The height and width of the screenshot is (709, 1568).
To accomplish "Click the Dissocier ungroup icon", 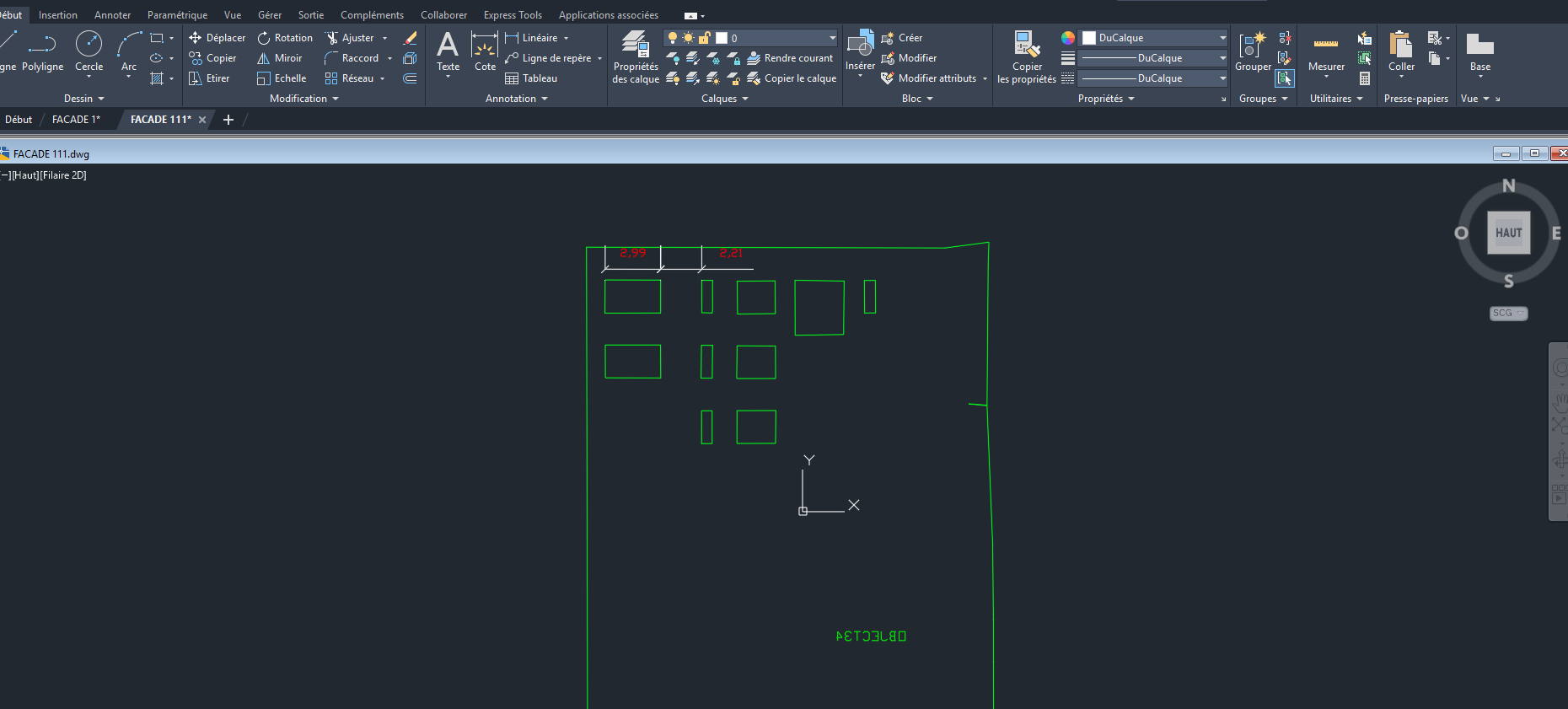I will point(1285,38).
